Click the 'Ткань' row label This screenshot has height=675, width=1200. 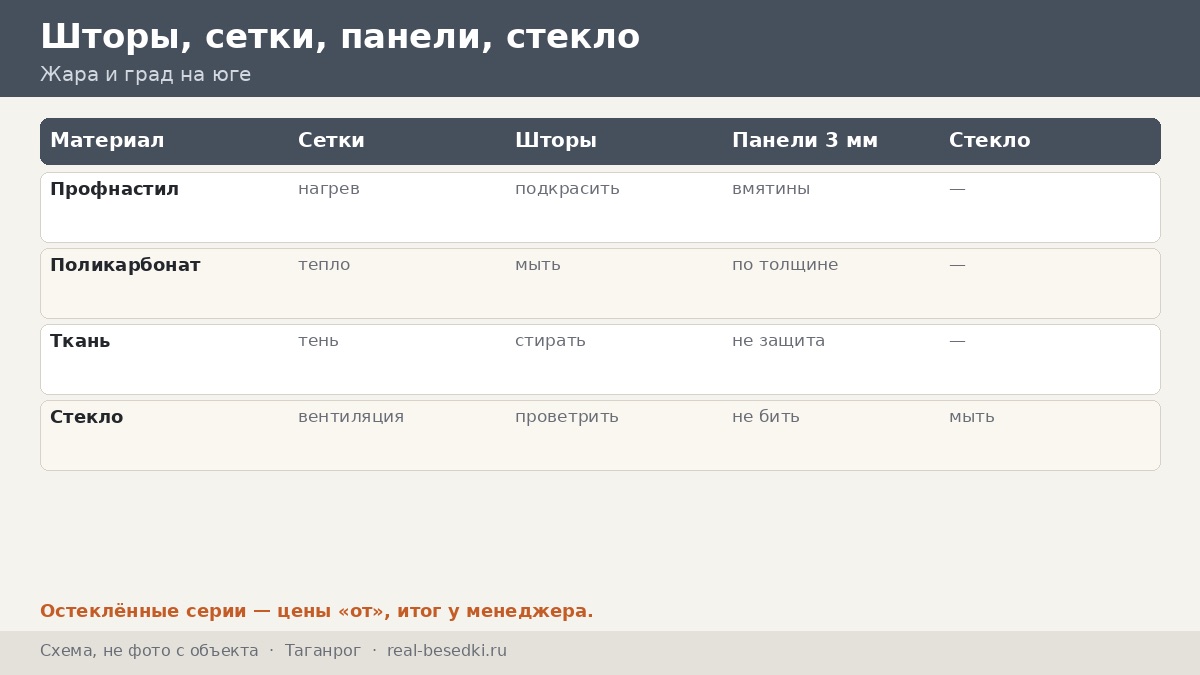(80, 341)
